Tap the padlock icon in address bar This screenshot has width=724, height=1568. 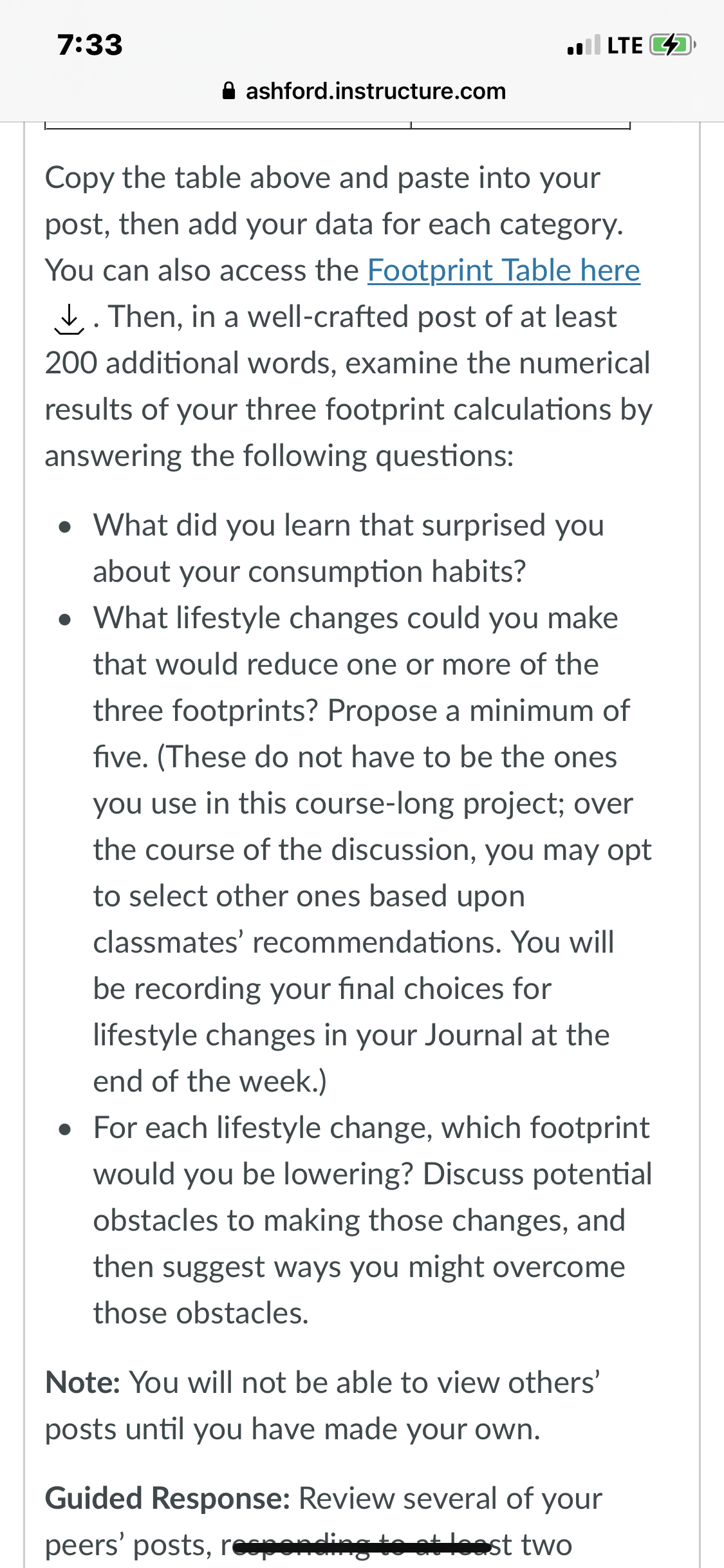point(228,91)
